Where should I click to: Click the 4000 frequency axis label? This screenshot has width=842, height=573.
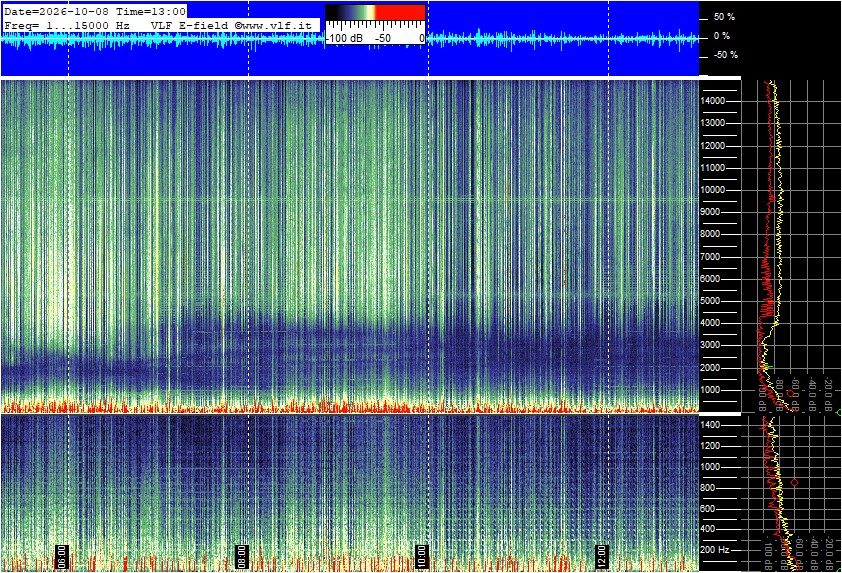point(710,323)
